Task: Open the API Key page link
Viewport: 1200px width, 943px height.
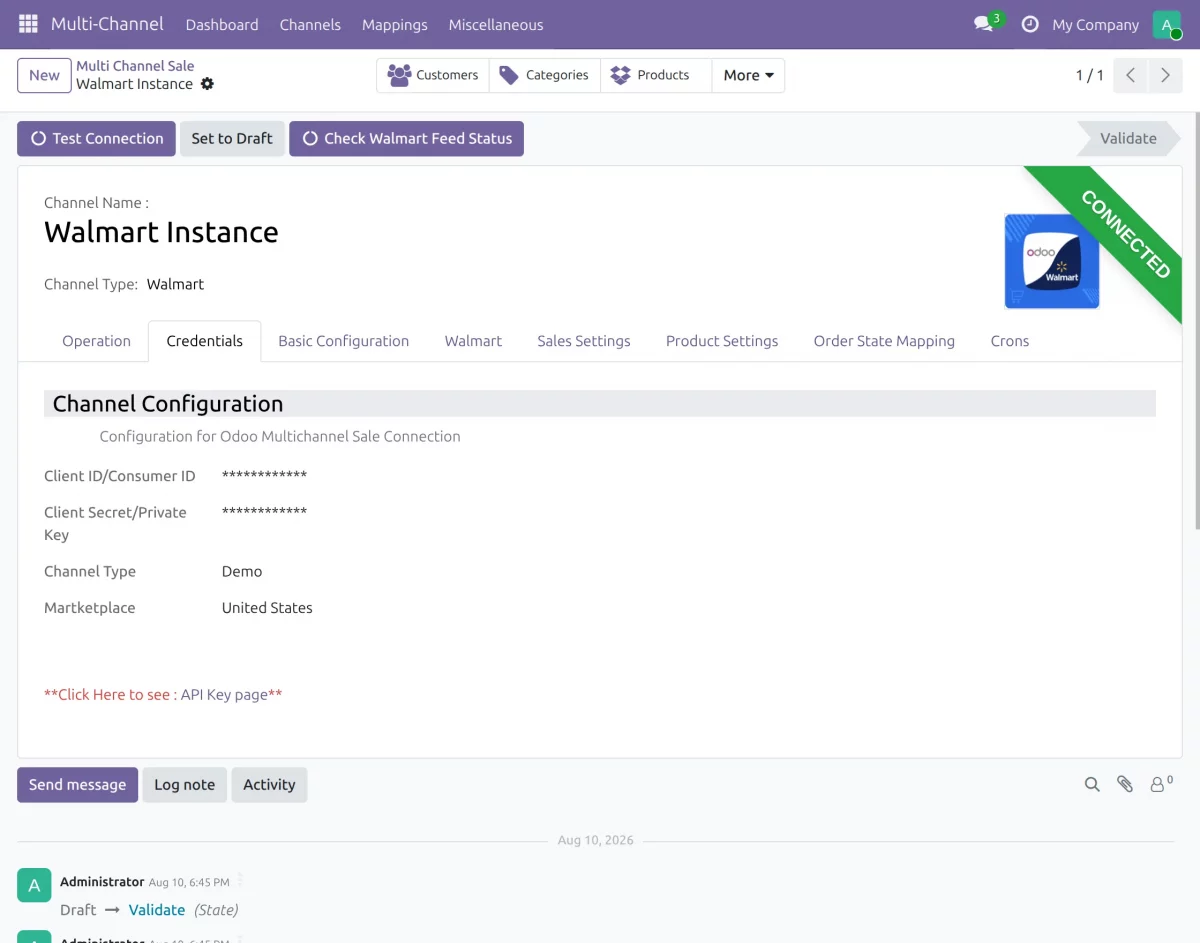Action: tap(224, 694)
